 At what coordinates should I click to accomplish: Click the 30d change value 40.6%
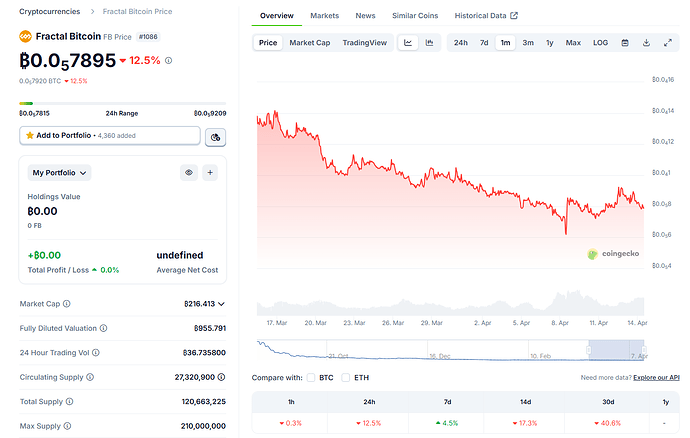tap(608, 423)
